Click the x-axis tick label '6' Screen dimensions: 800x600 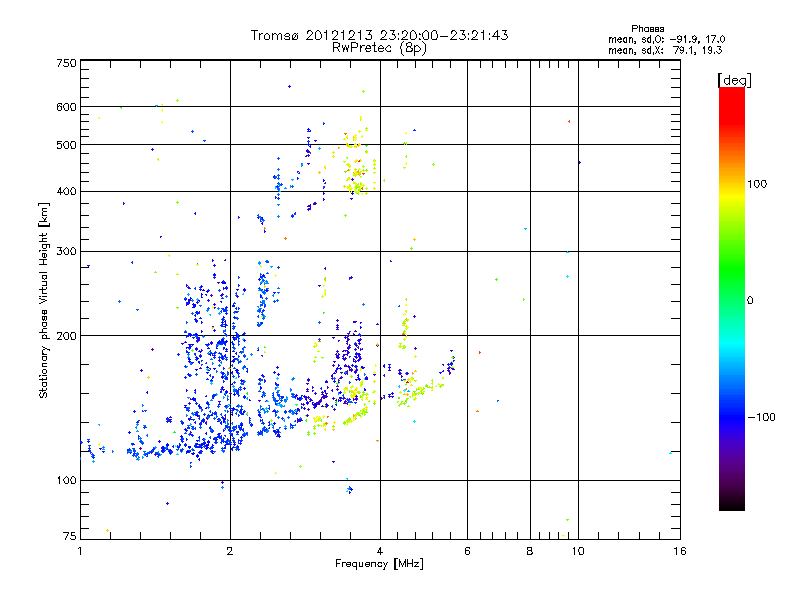tap(467, 551)
